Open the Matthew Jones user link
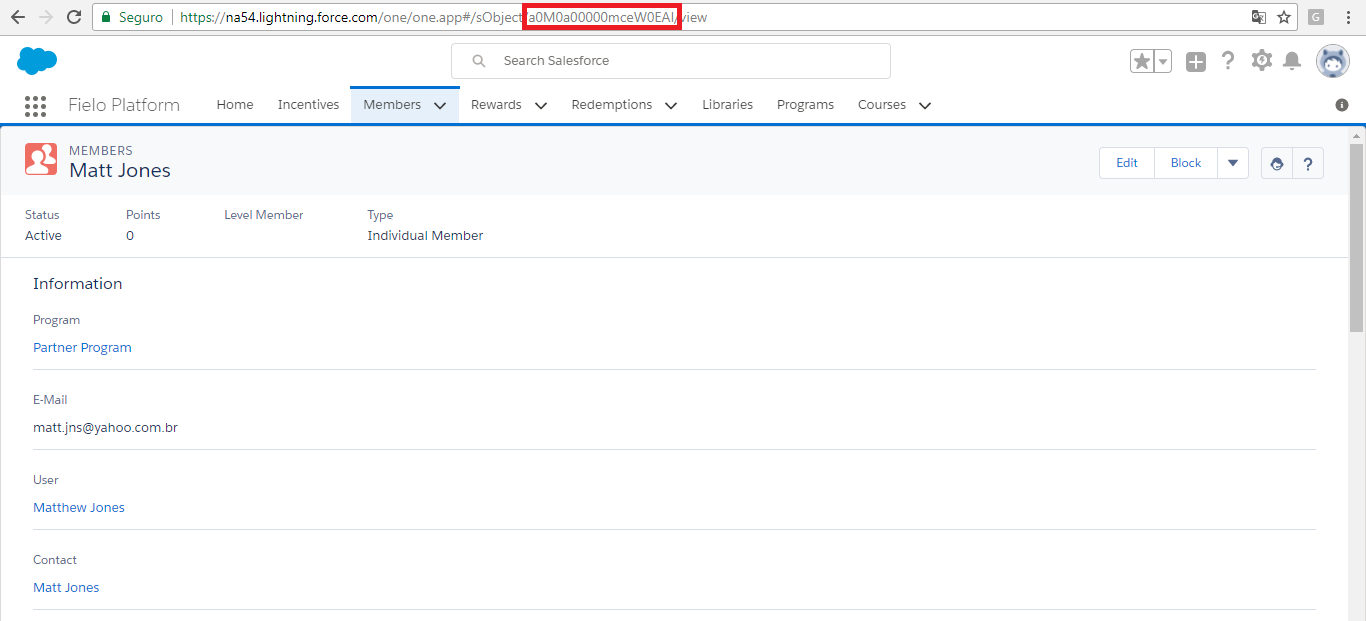 pos(79,508)
